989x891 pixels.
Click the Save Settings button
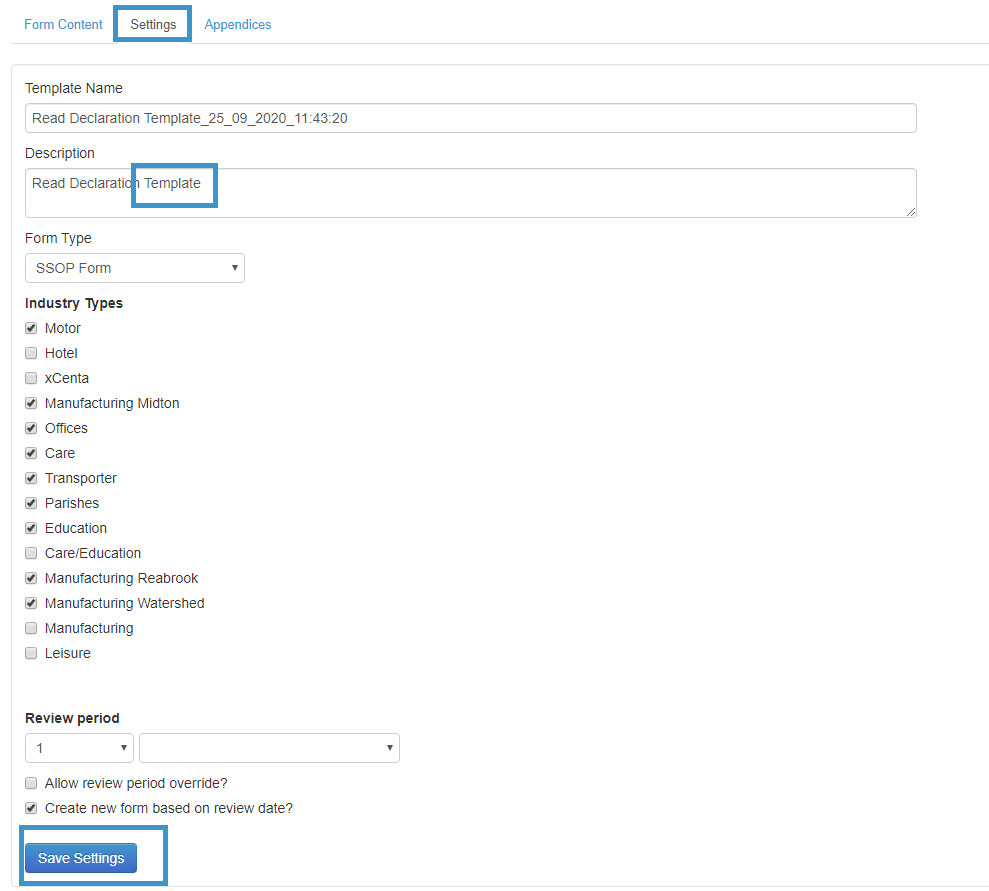click(x=81, y=858)
